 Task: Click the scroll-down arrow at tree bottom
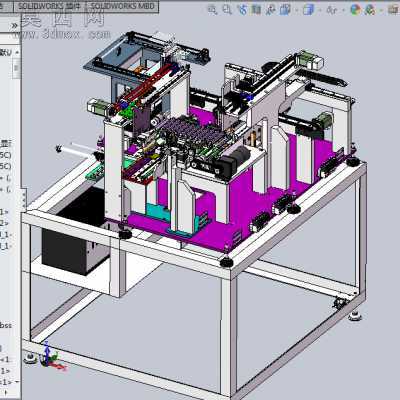pyautogui.click(x=17, y=382)
